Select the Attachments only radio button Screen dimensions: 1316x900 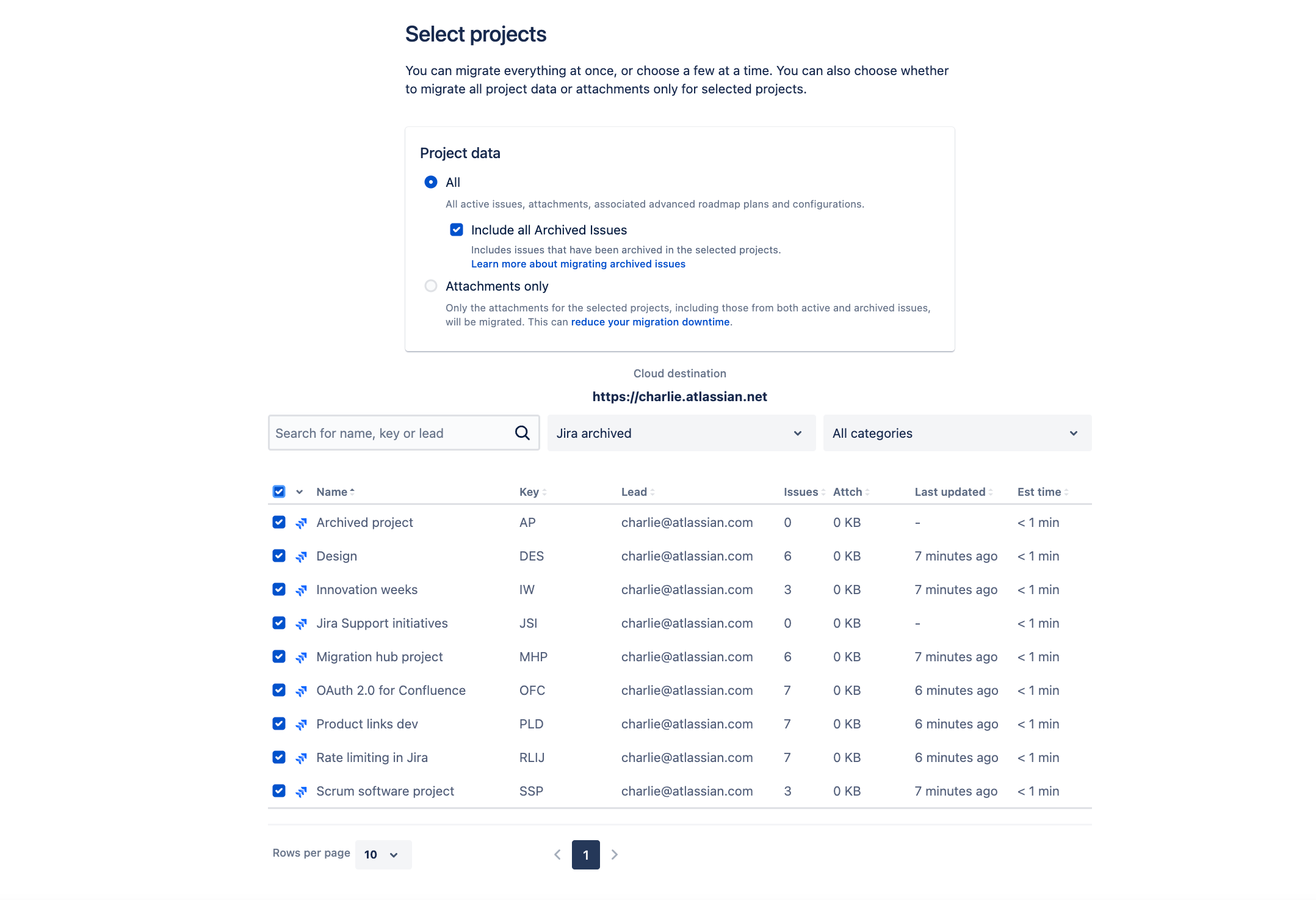431,286
